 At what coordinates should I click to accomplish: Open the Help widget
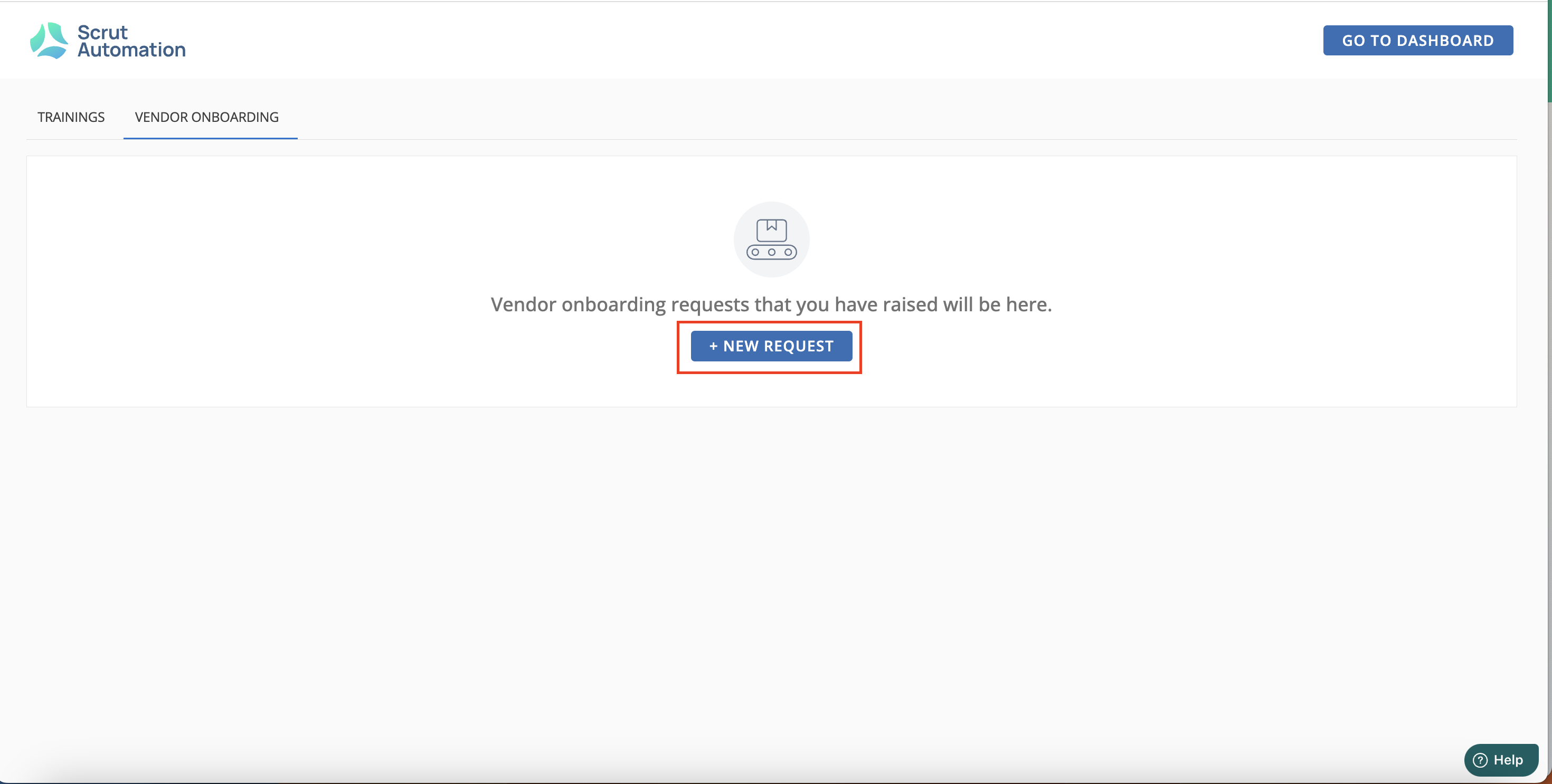(1501, 760)
